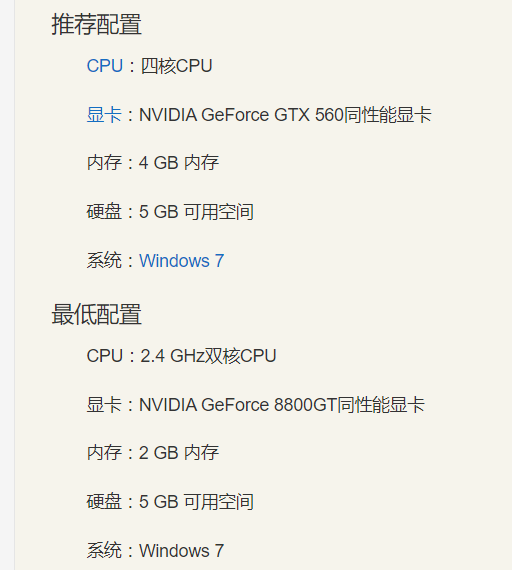Open the blue Windows 7 link
Screen dimensions: 512x570
(x=181, y=261)
